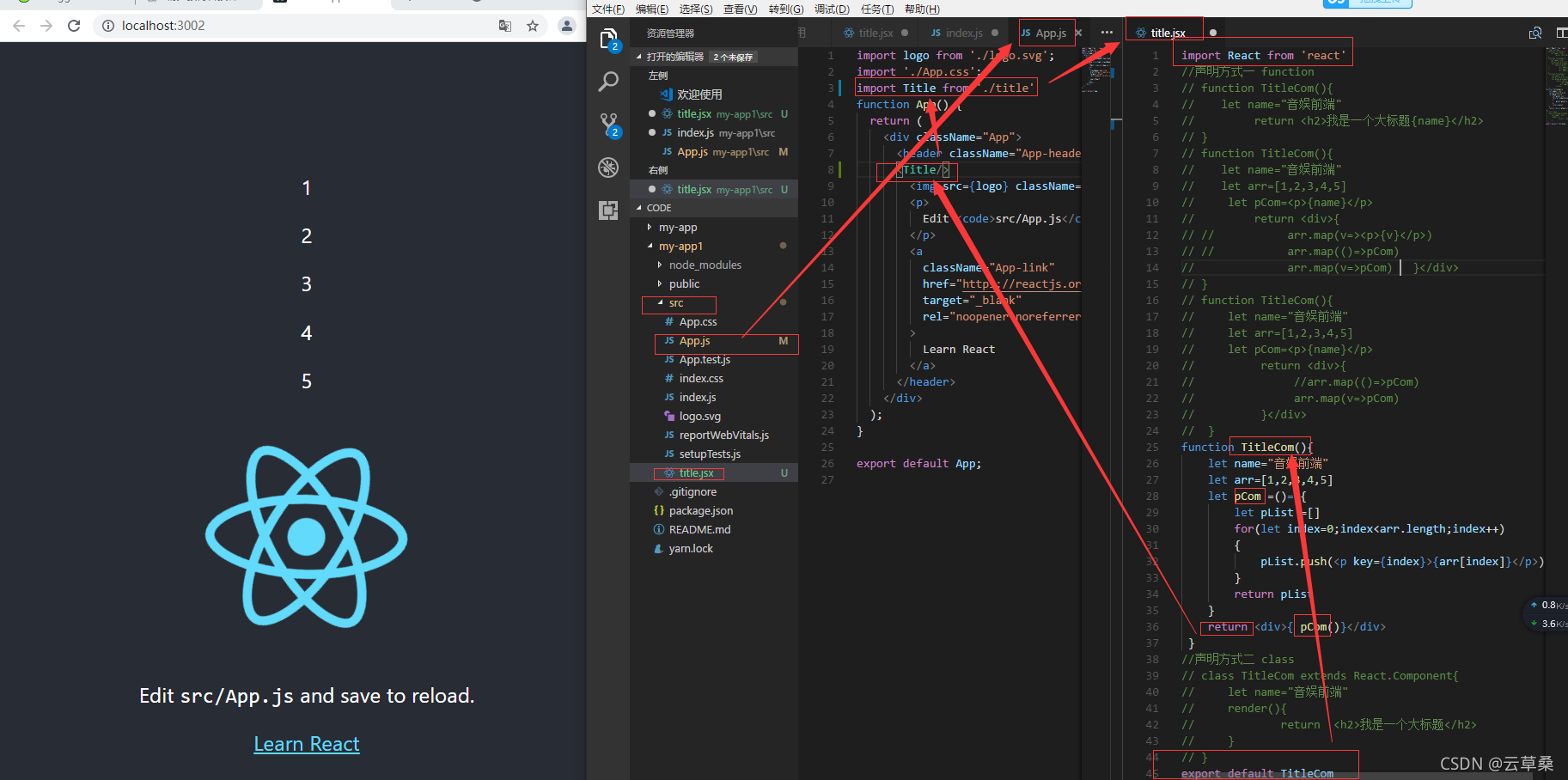This screenshot has width=1568, height=780.
Task: Open the browser profile avatar
Action: point(567,26)
